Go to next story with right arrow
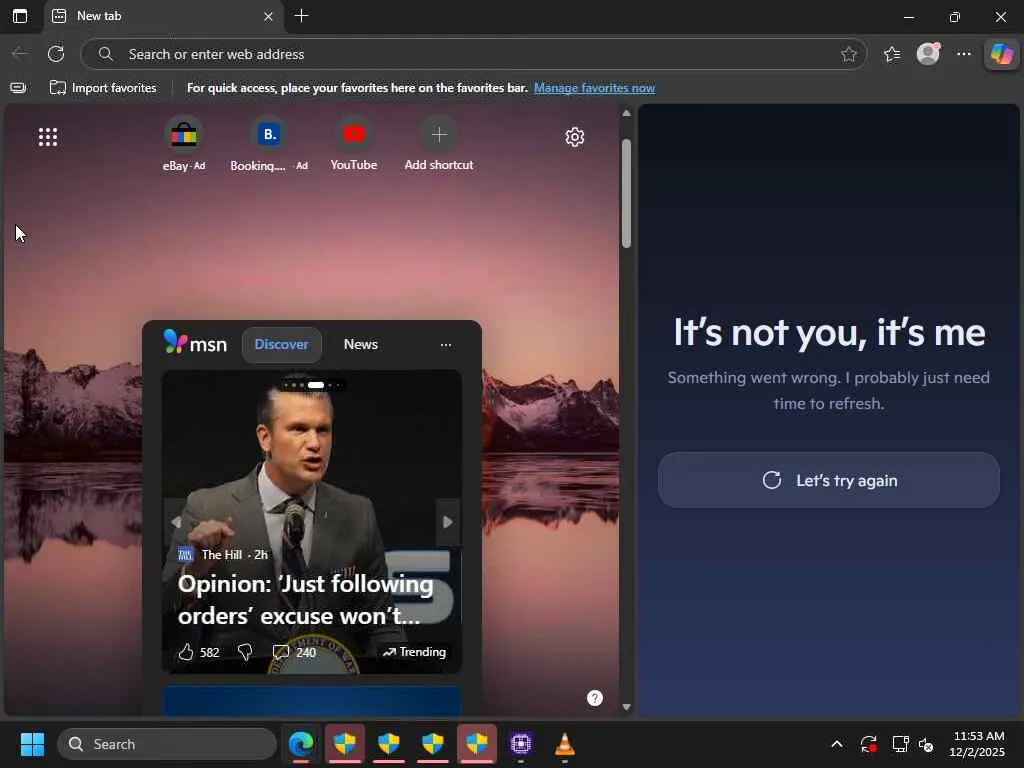This screenshot has width=1024, height=768. 447,522
